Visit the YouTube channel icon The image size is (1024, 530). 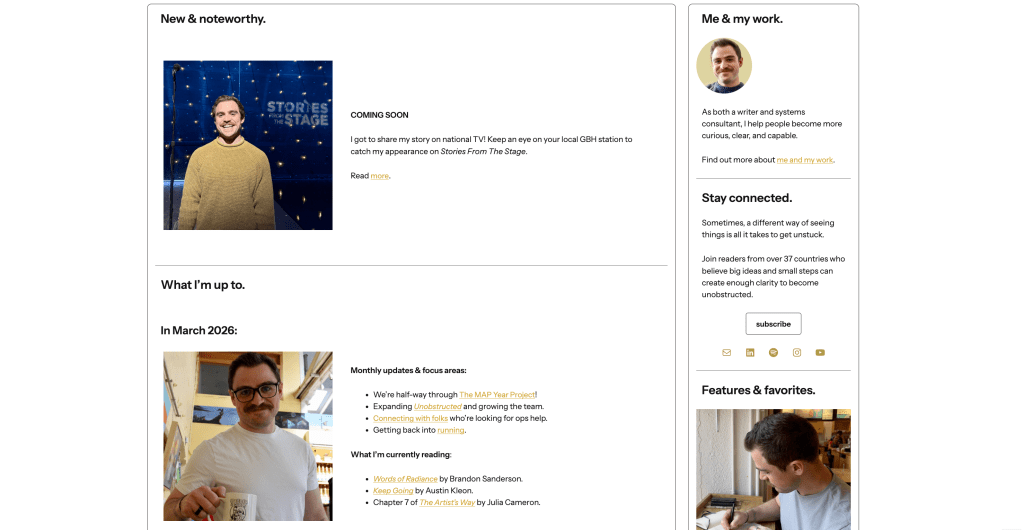coord(820,352)
